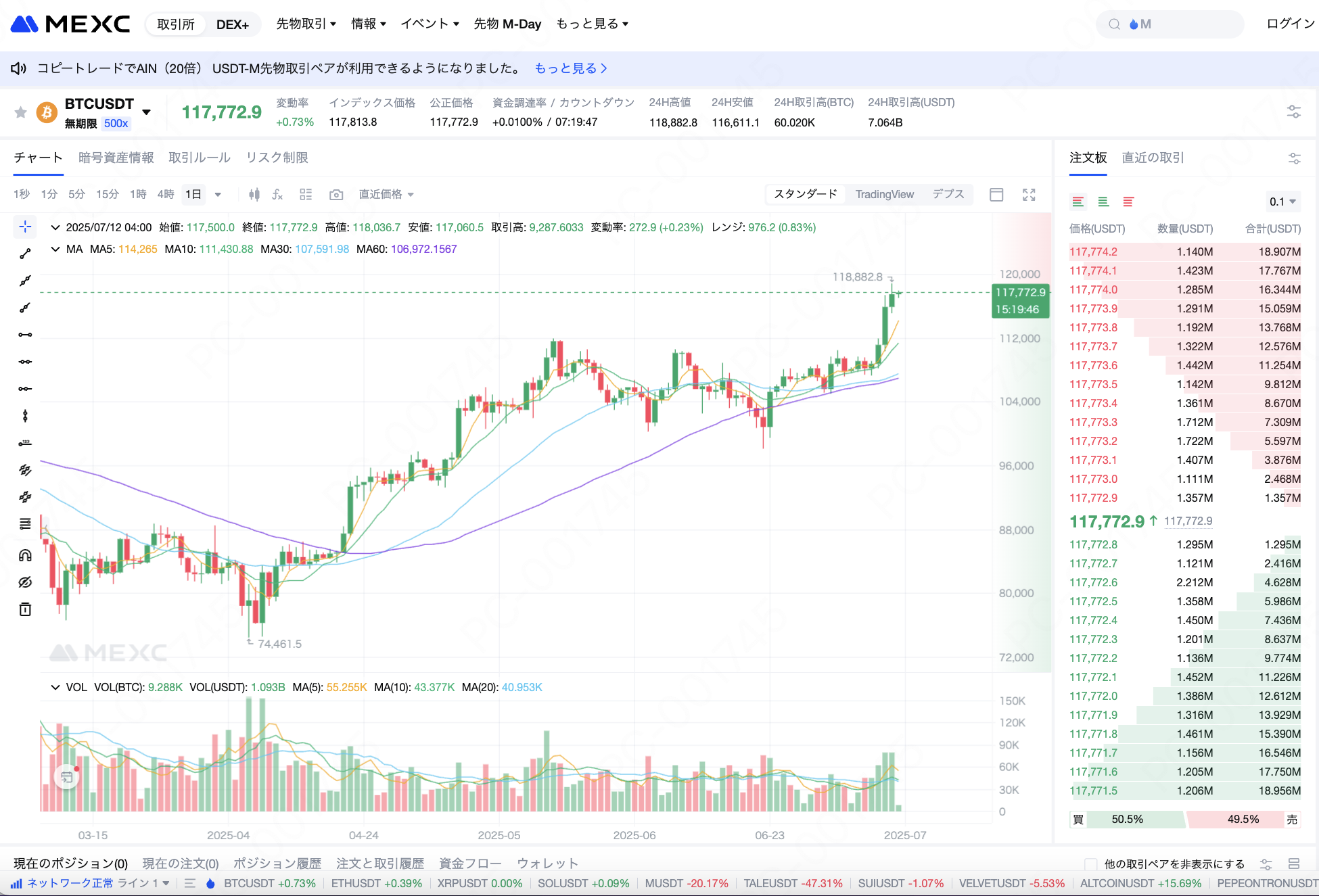The image size is (1319, 896).
Task: Select the 取引所 market toggle
Action: pyautogui.click(x=175, y=24)
